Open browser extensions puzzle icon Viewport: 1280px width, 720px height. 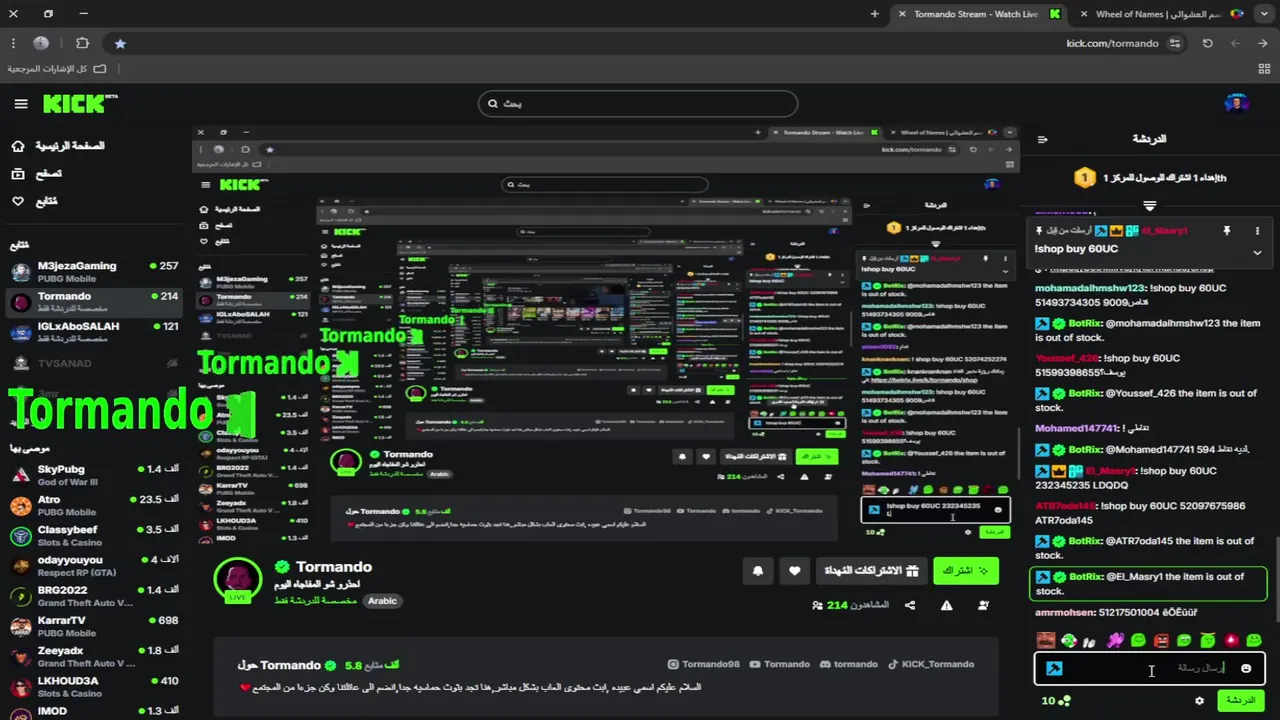coord(82,43)
